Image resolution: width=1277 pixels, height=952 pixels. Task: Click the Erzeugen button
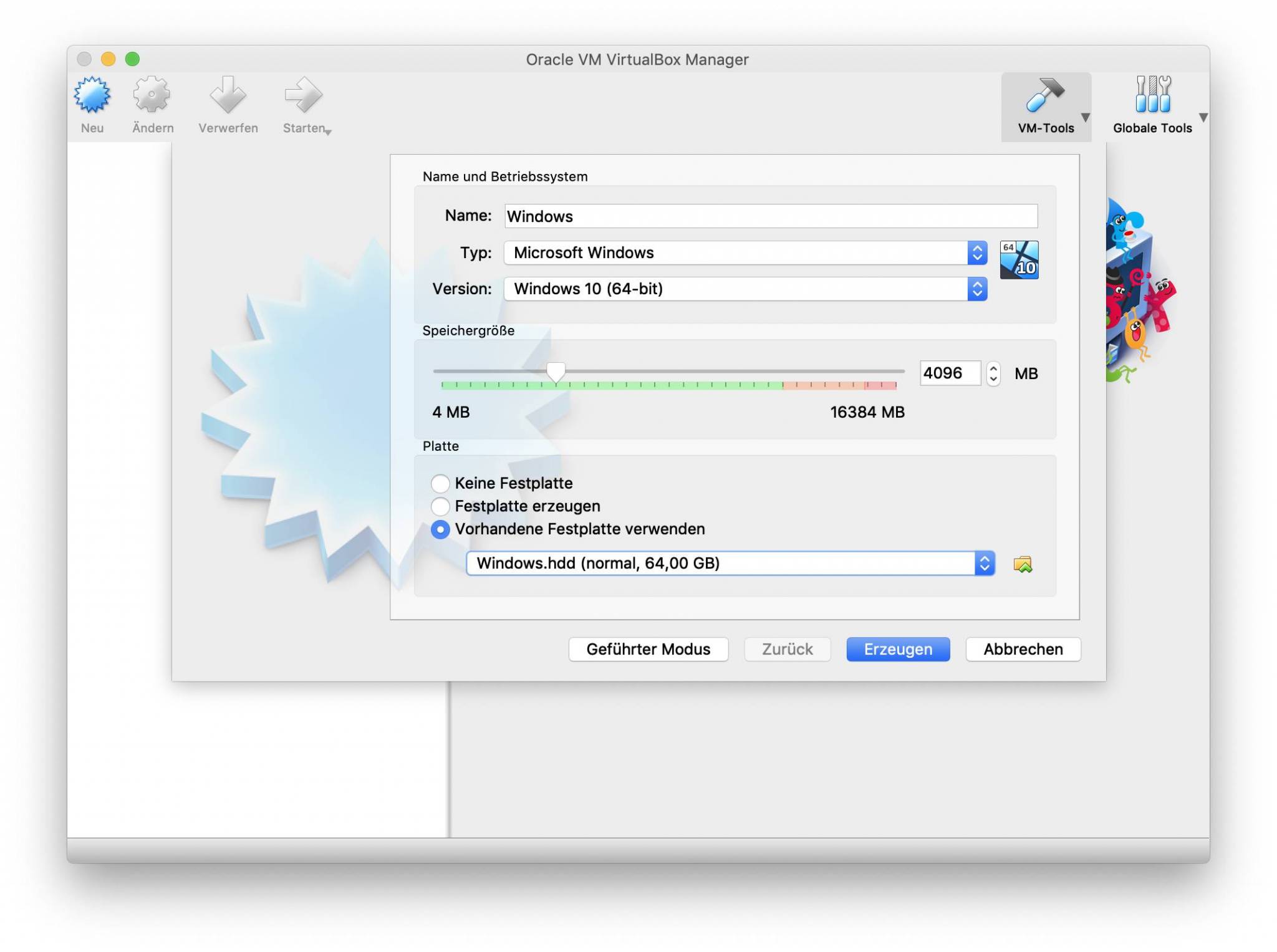(897, 649)
